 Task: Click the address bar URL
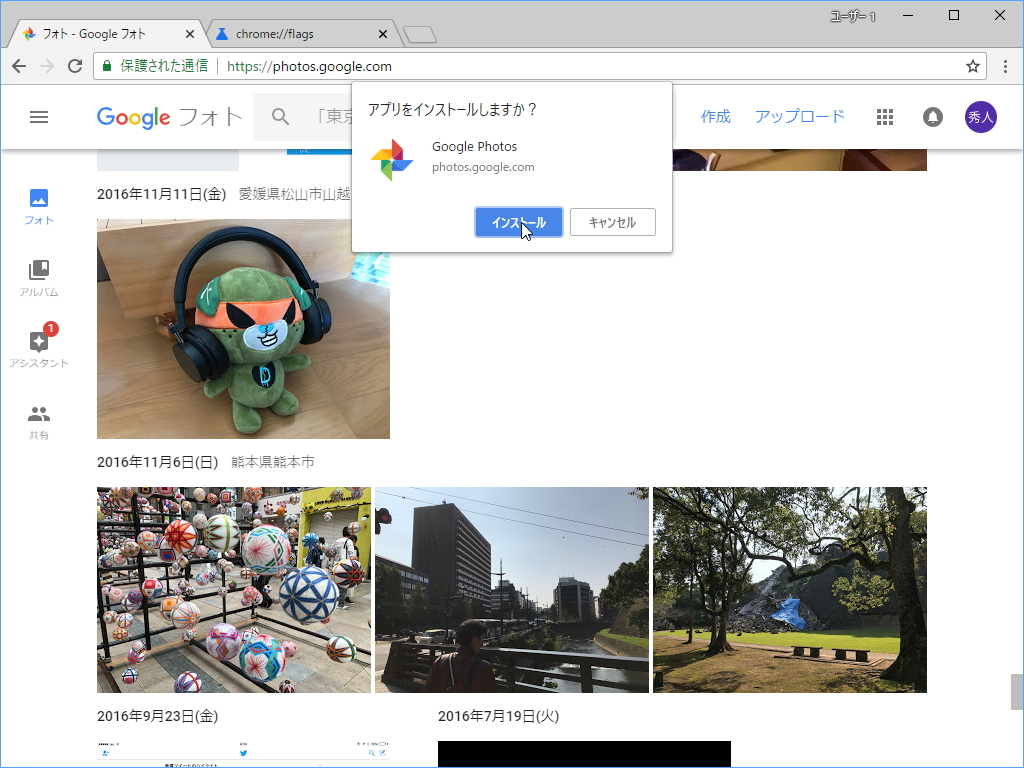tap(310, 66)
